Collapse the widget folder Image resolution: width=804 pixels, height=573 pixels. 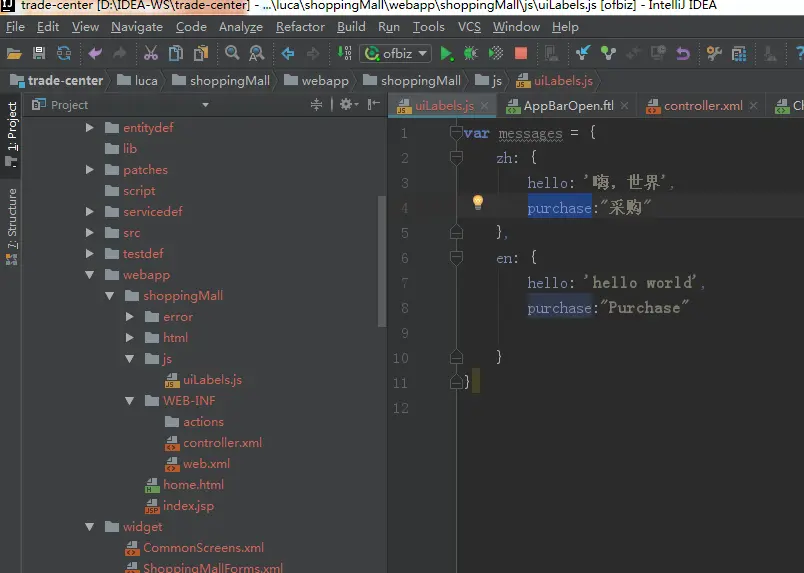click(90, 527)
